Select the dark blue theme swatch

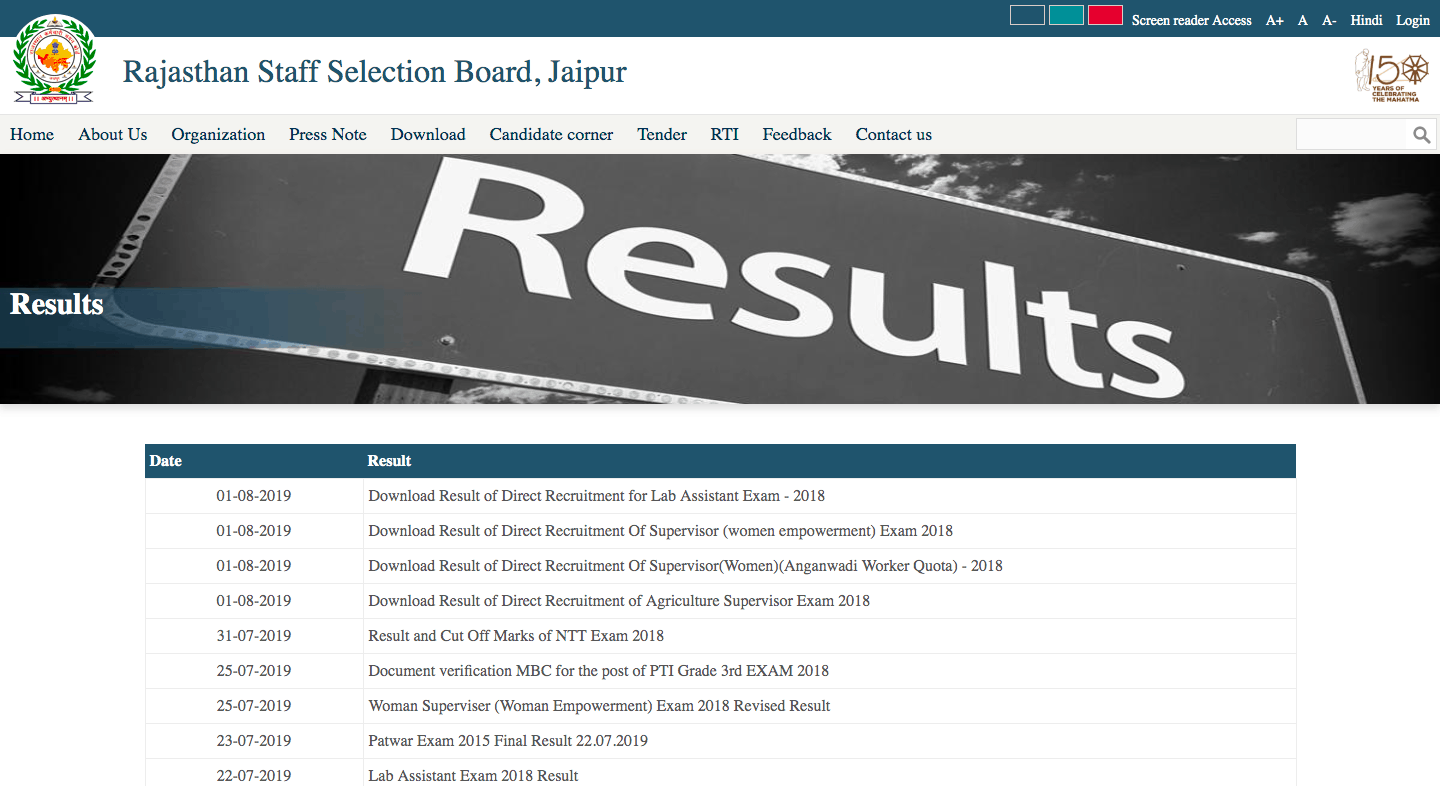click(1027, 15)
